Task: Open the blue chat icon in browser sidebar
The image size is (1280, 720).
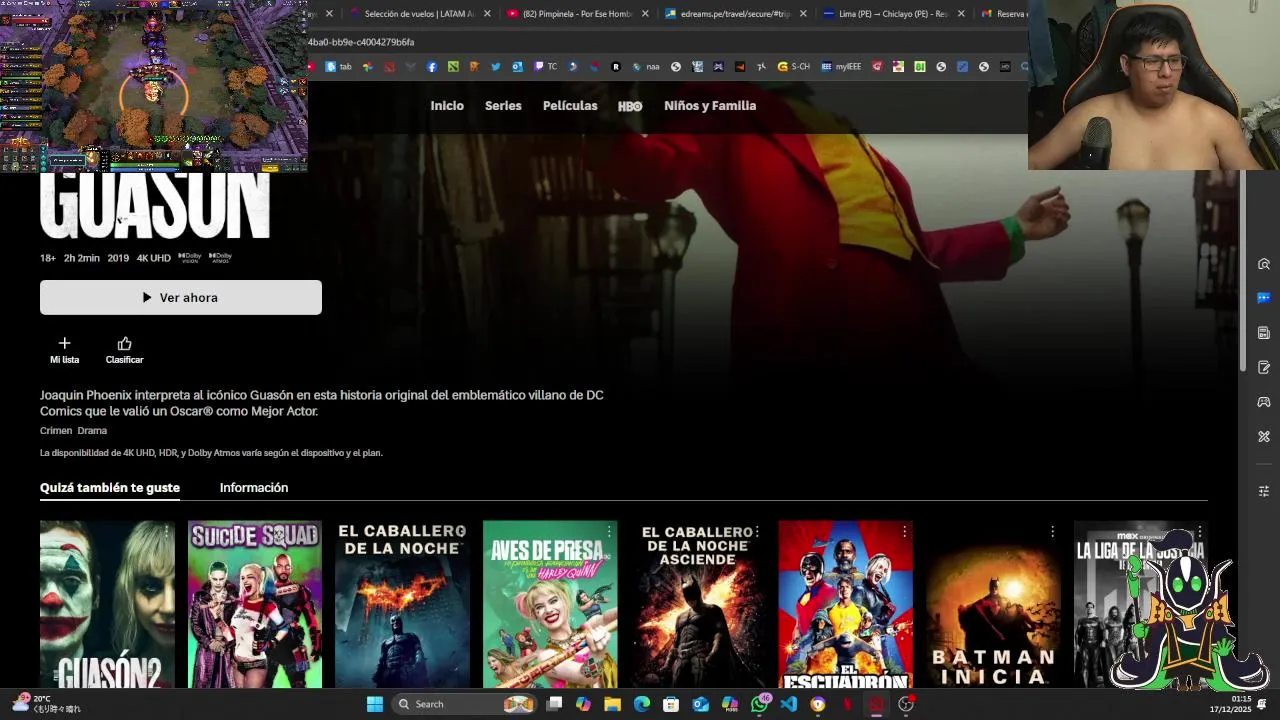Action: click(1264, 298)
